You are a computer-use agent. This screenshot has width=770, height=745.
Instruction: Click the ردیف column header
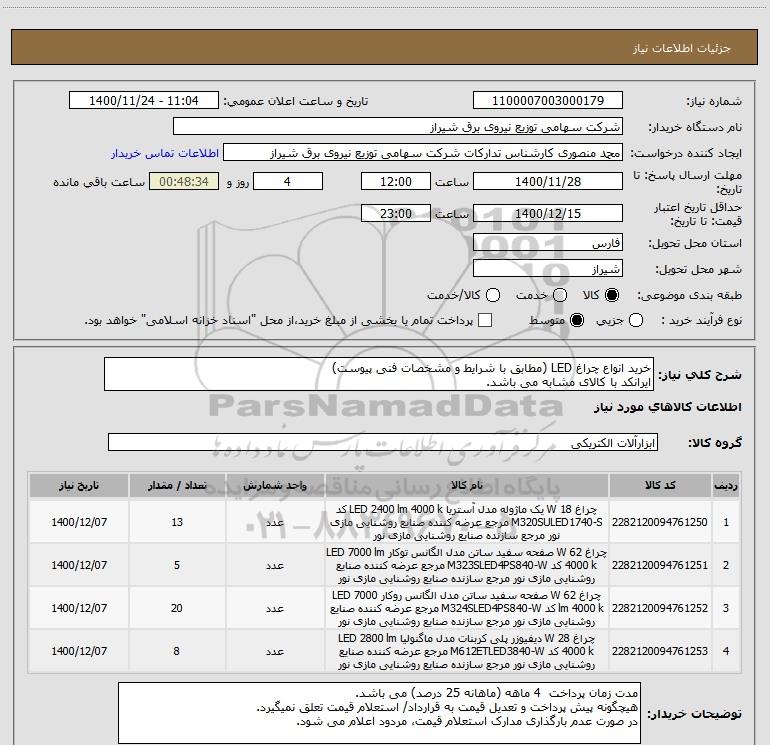pos(726,486)
